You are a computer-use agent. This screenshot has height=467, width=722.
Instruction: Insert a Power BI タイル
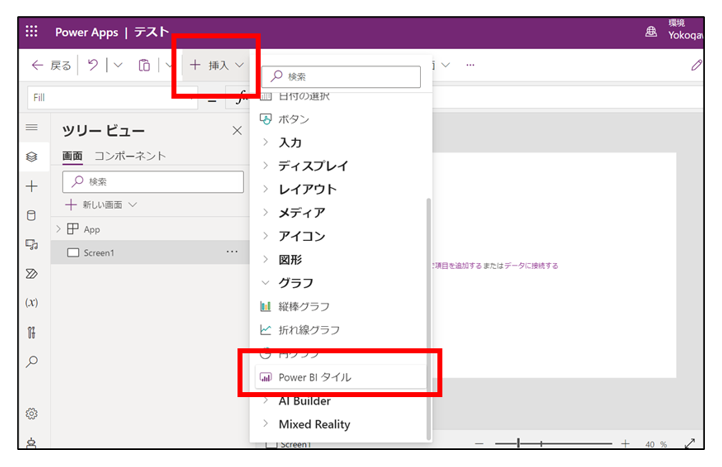341,377
